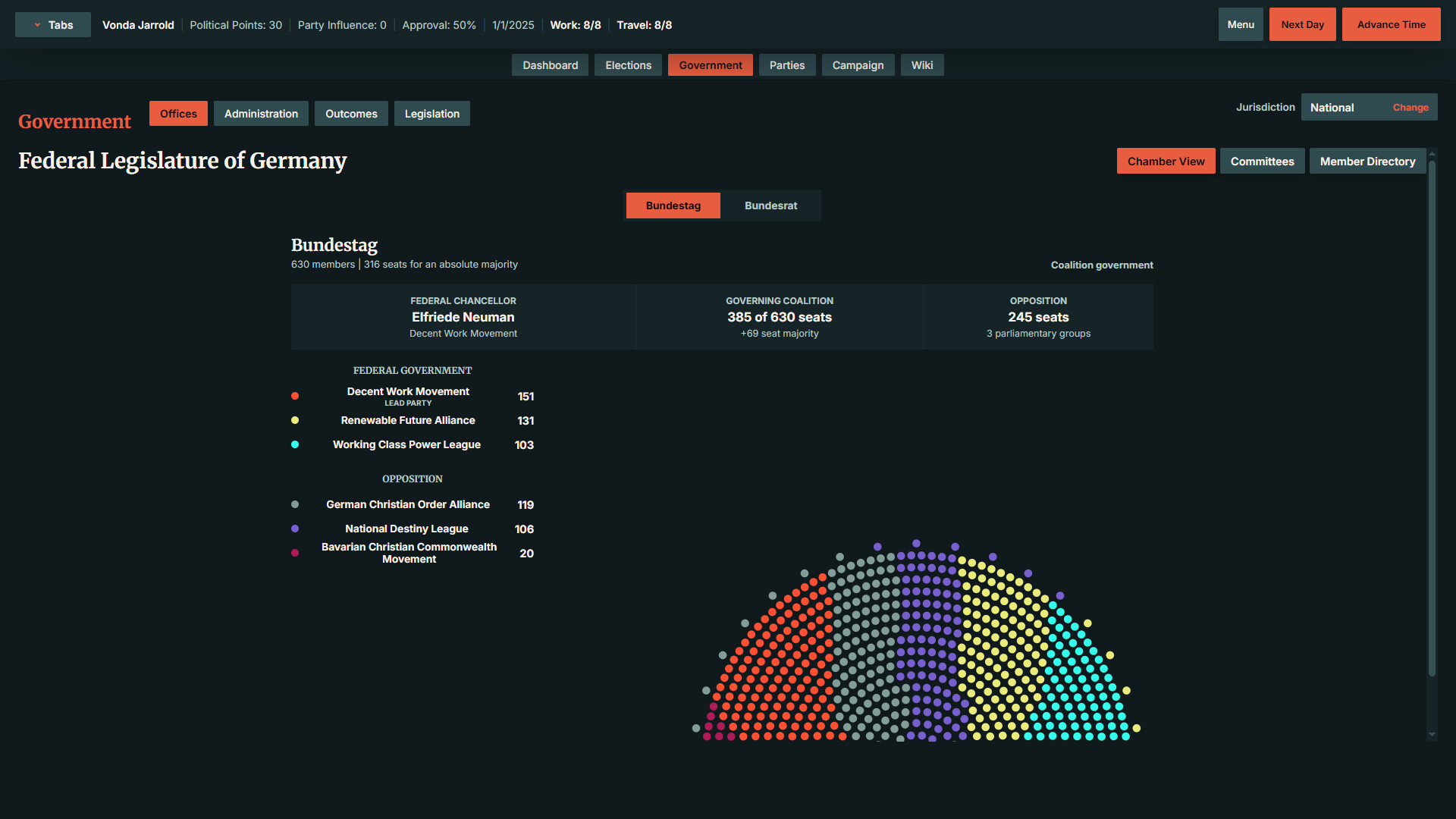Select Bavarian Christian Commonwealth Movement entry
The image size is (1456, 819).
coord(413,553)
